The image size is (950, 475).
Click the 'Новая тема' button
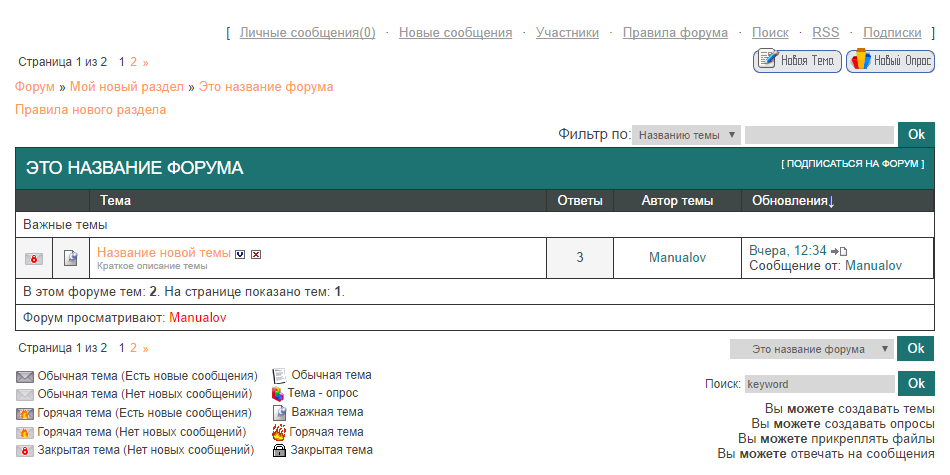pos(796,61)
